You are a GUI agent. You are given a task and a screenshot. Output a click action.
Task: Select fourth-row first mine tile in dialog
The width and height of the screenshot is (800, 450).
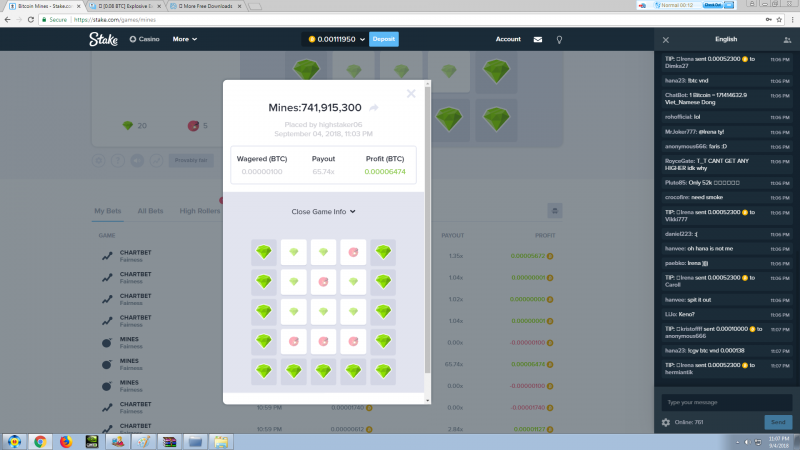(294, 341)
